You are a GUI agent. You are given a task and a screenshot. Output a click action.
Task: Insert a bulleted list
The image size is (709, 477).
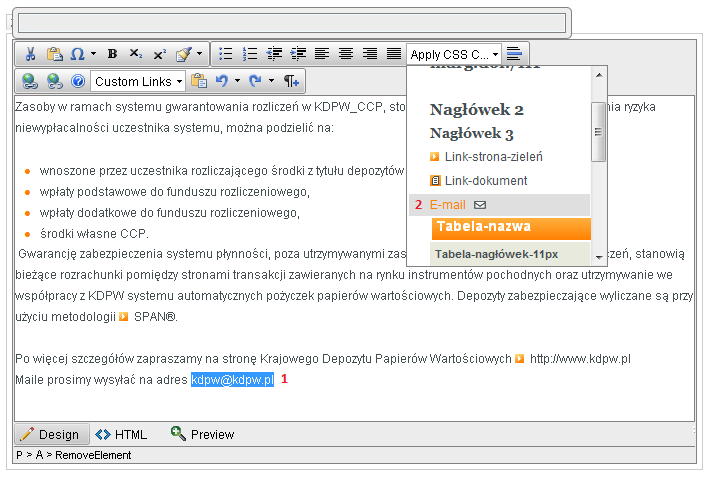point(225,54)
